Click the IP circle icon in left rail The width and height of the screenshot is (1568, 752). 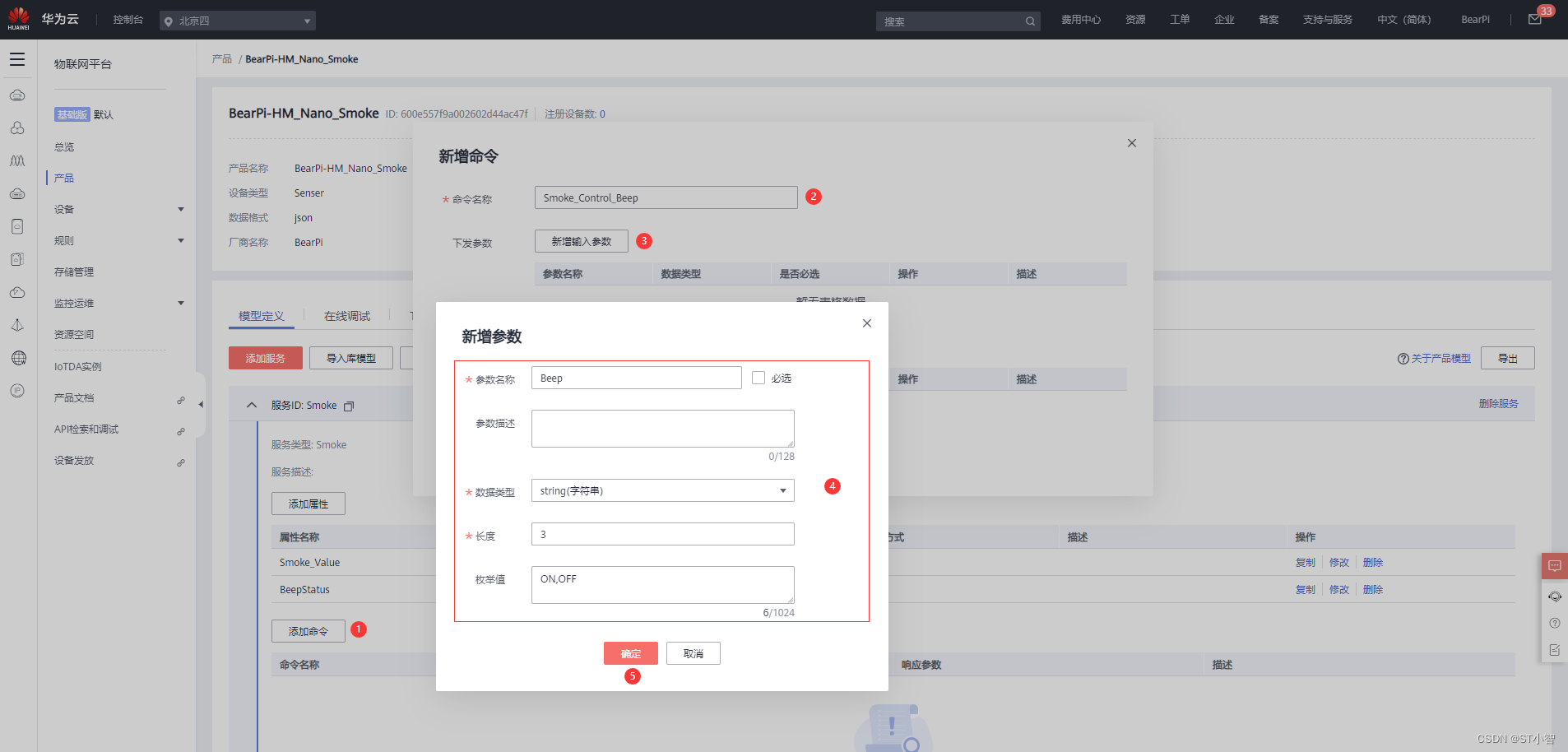(17, 391)
